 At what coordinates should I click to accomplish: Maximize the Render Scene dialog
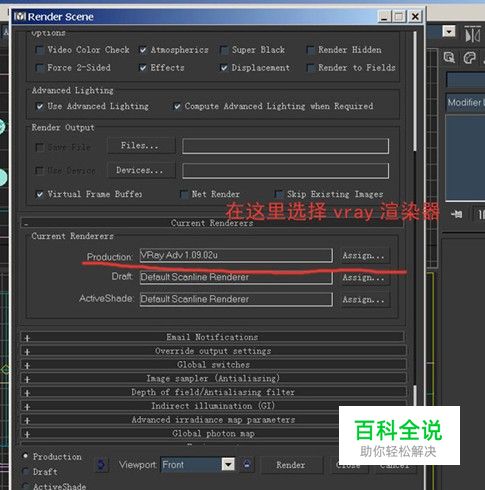click(399, 16)
